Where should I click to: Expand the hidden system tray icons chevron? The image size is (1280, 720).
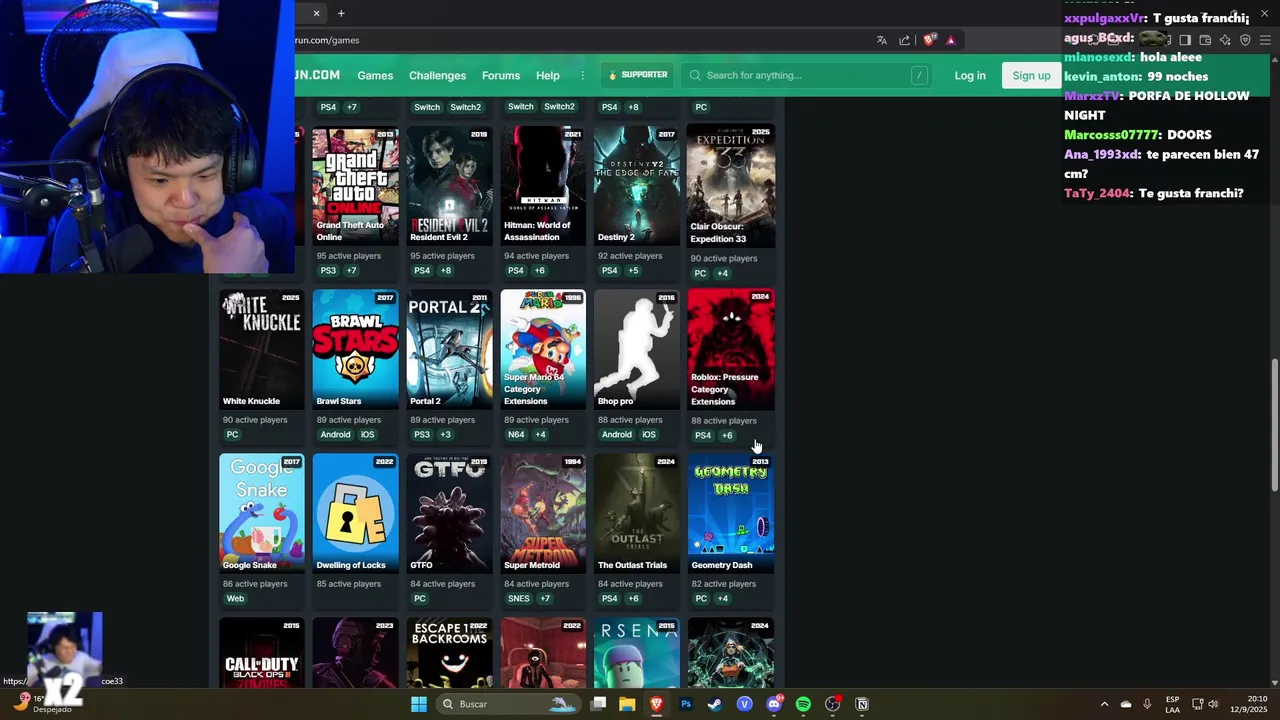click(x=1104, y=704)
